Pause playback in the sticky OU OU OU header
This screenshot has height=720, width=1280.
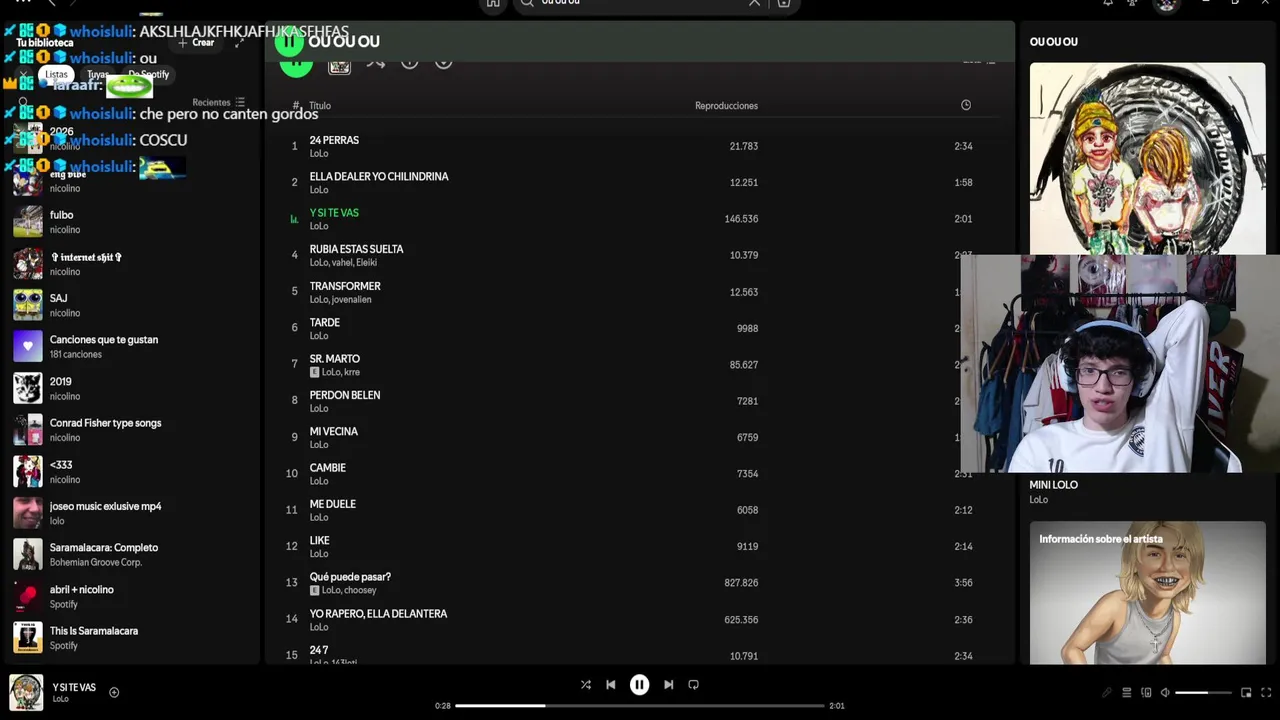[289, 41]
